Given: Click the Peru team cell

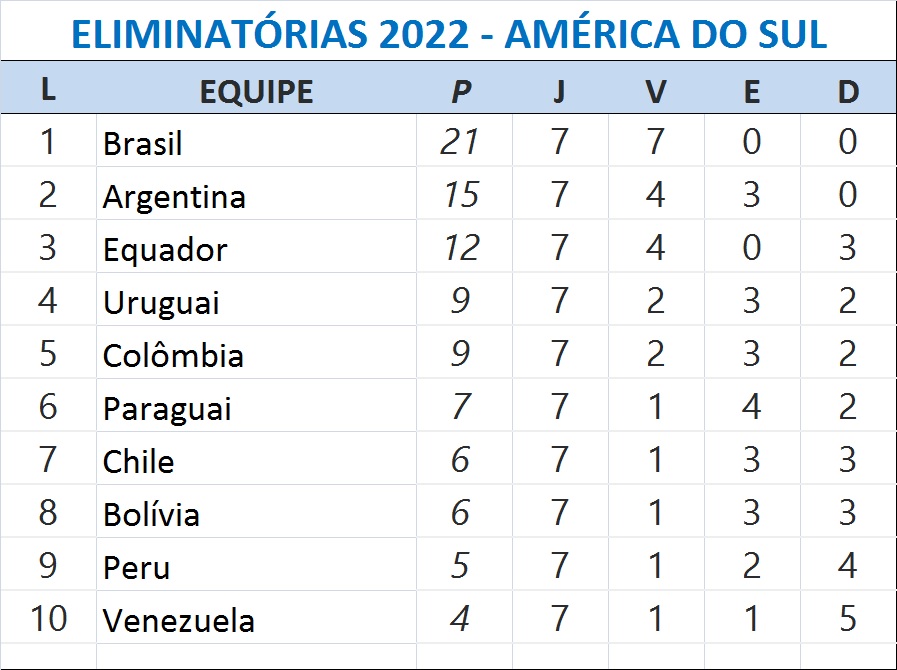Looking at the screenshot, I should click(x=137, y=568).
